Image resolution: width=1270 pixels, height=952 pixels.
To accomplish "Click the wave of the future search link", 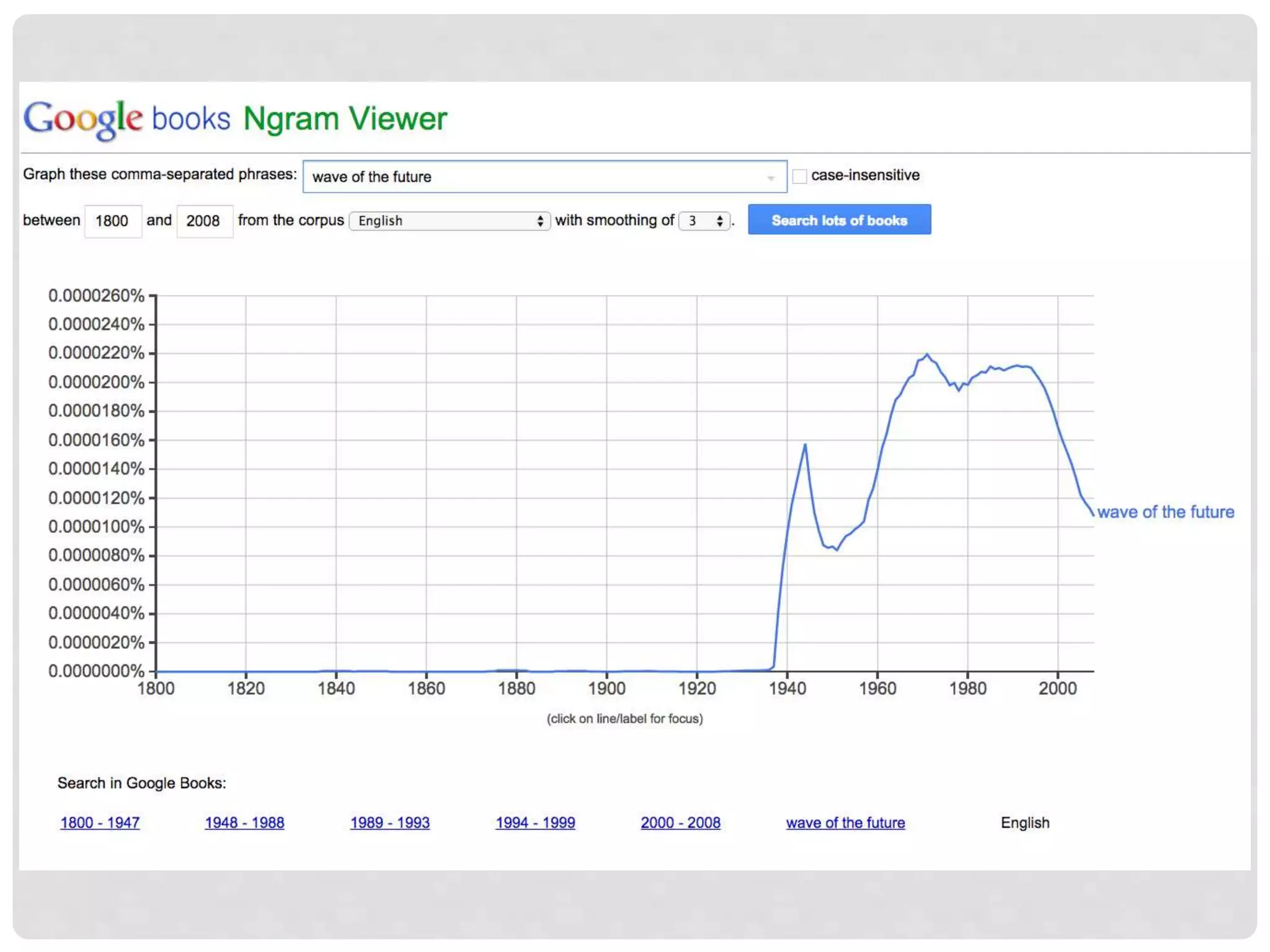I will tap(845, 822).
